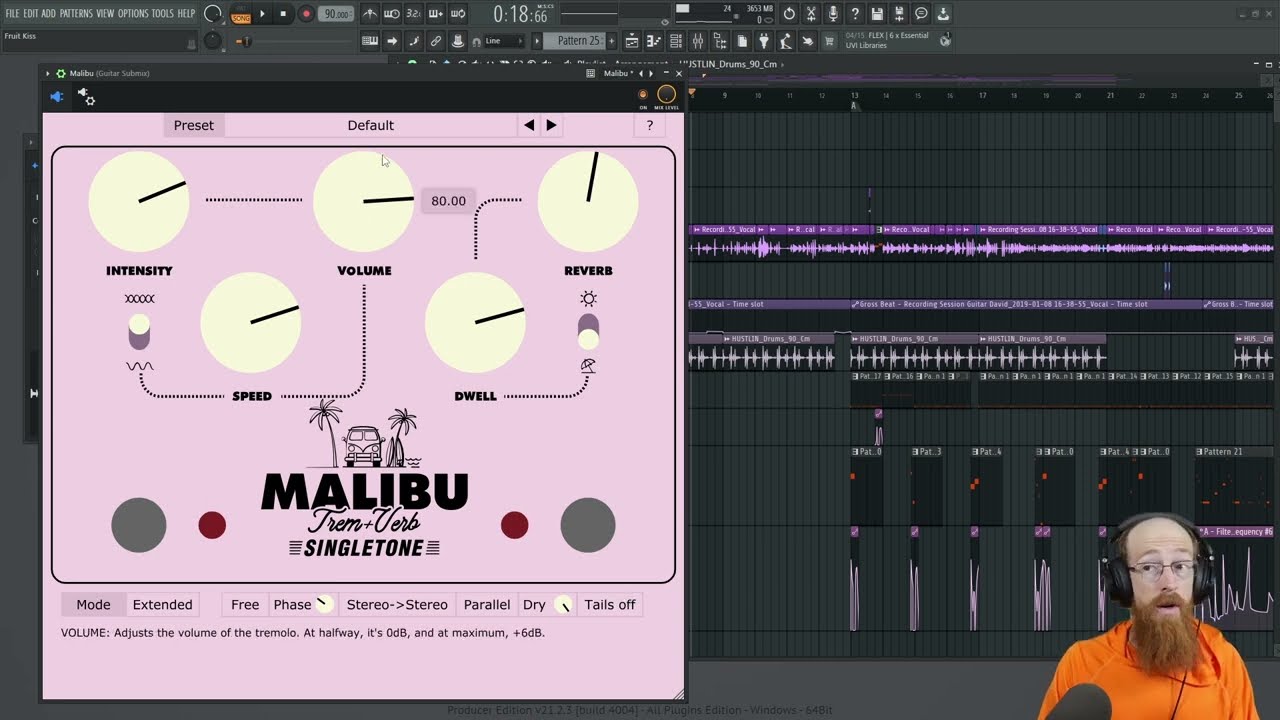Toggle the metronome icon
The height and width of the screenshot is (720, 1280).
(370, 14)
